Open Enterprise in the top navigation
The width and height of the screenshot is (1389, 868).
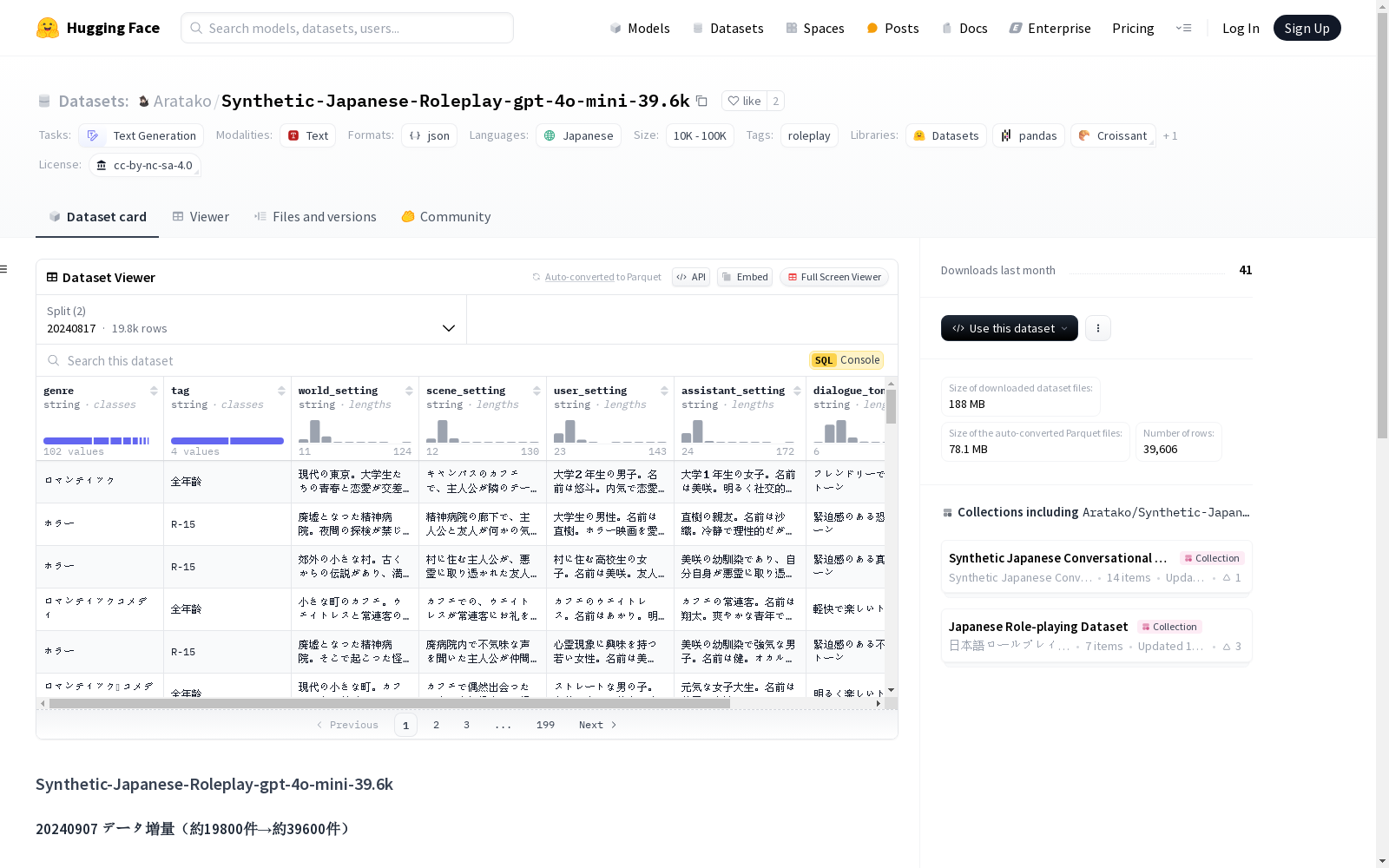[x=1050, y=28]
